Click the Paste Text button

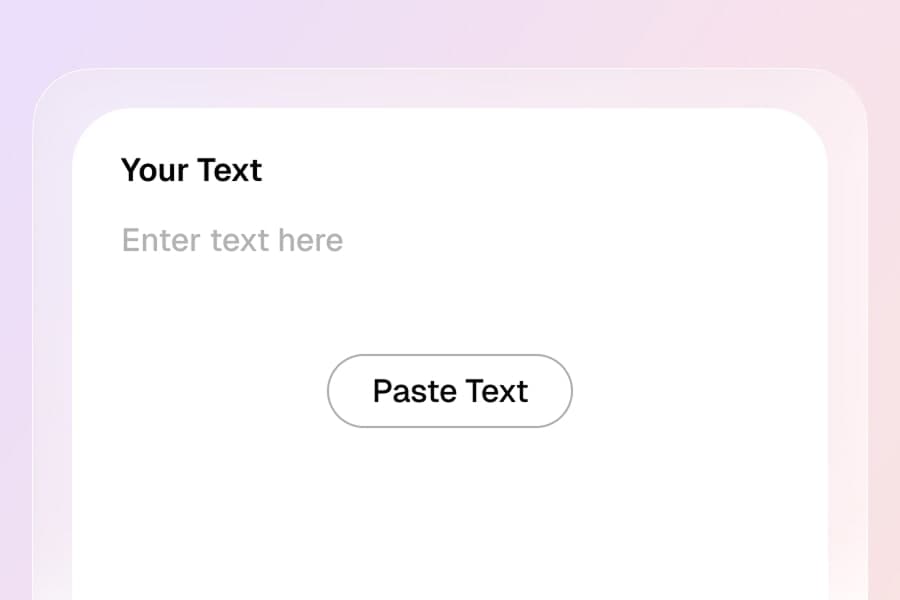[450, 391]
